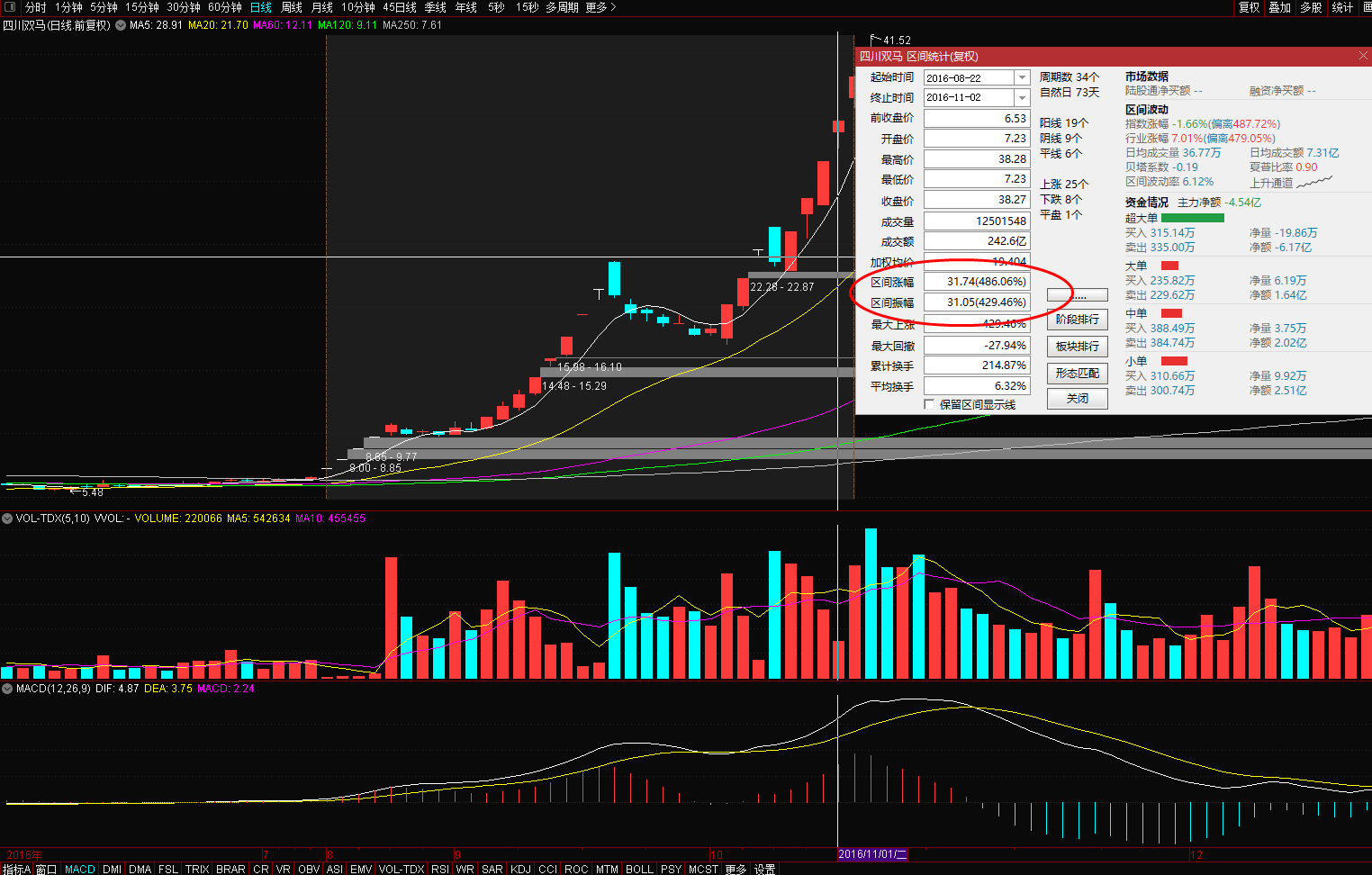
Task: Open the 终止时间 date dropdown arrow
Action: click(1022, 97)
